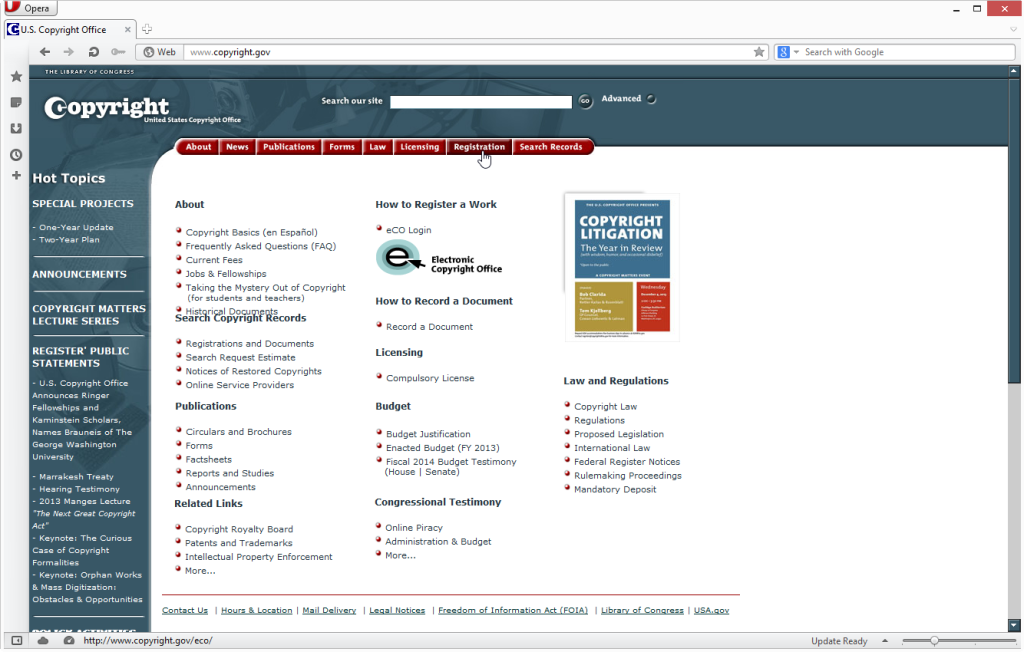Open the Record a Document link
Screen dimensions: 1024x652
[429, 327]
